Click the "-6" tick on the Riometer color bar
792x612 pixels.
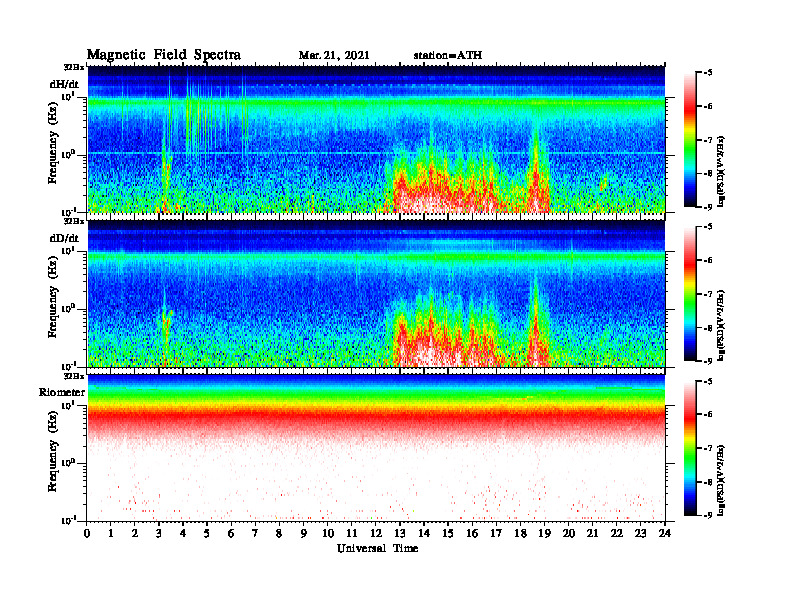point(708,415)
